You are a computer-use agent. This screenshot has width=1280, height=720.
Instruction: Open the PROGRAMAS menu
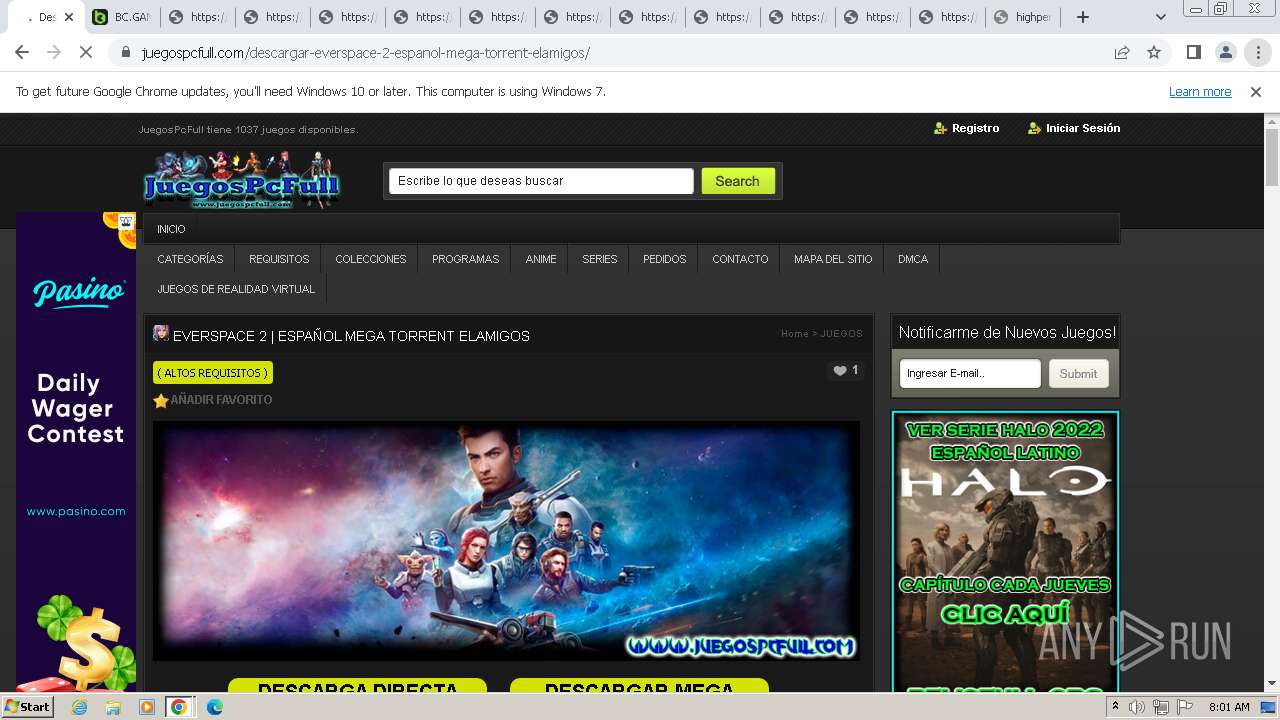[465, 259]
